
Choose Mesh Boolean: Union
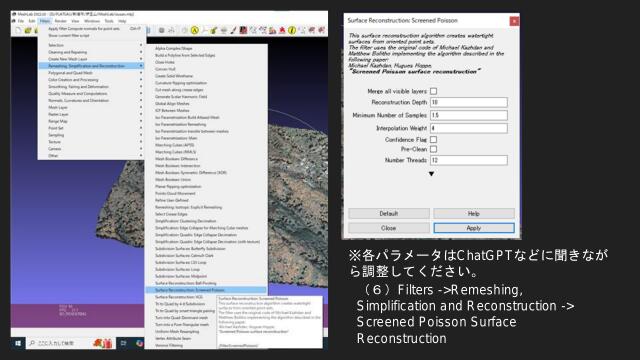tap(207, 180)
